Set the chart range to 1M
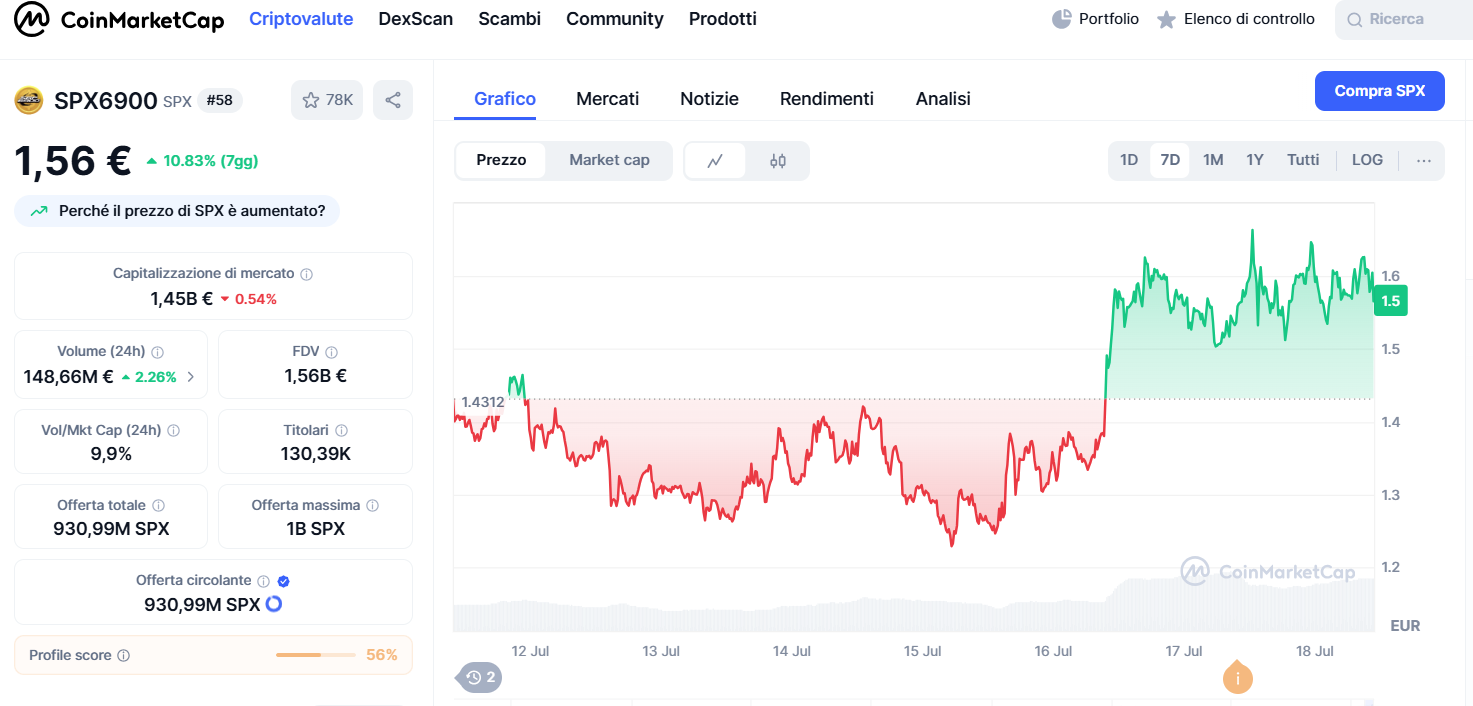Screen dimensions: 1473x706 [x=1213, y=160]
